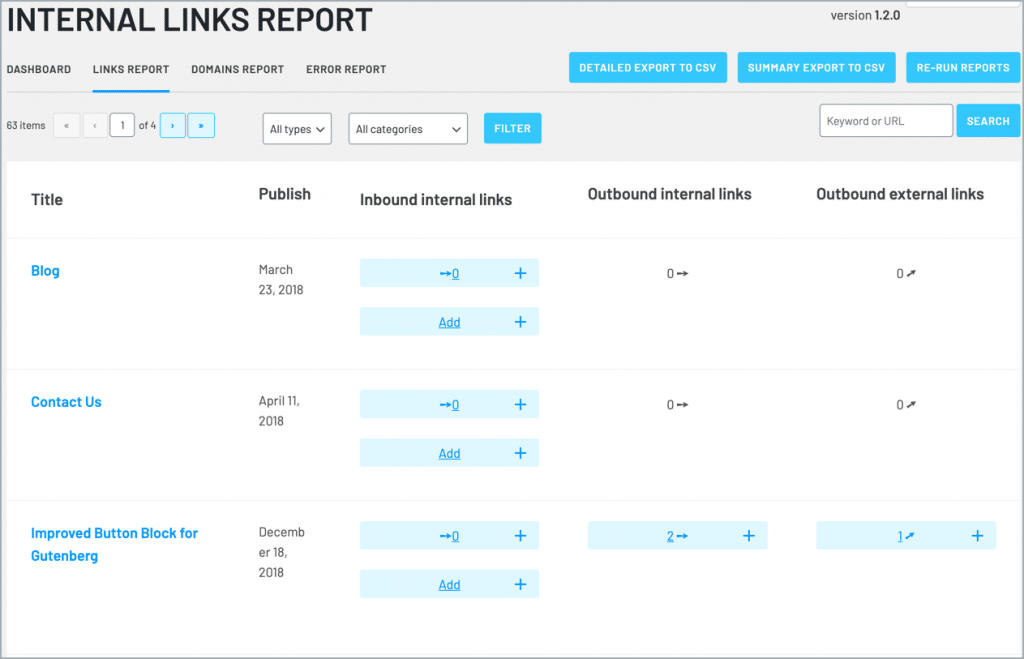The height and width of the screenshot is (659, 1024).
Task: Click Summary Export to CSV button
Action: tap(816, 68)
